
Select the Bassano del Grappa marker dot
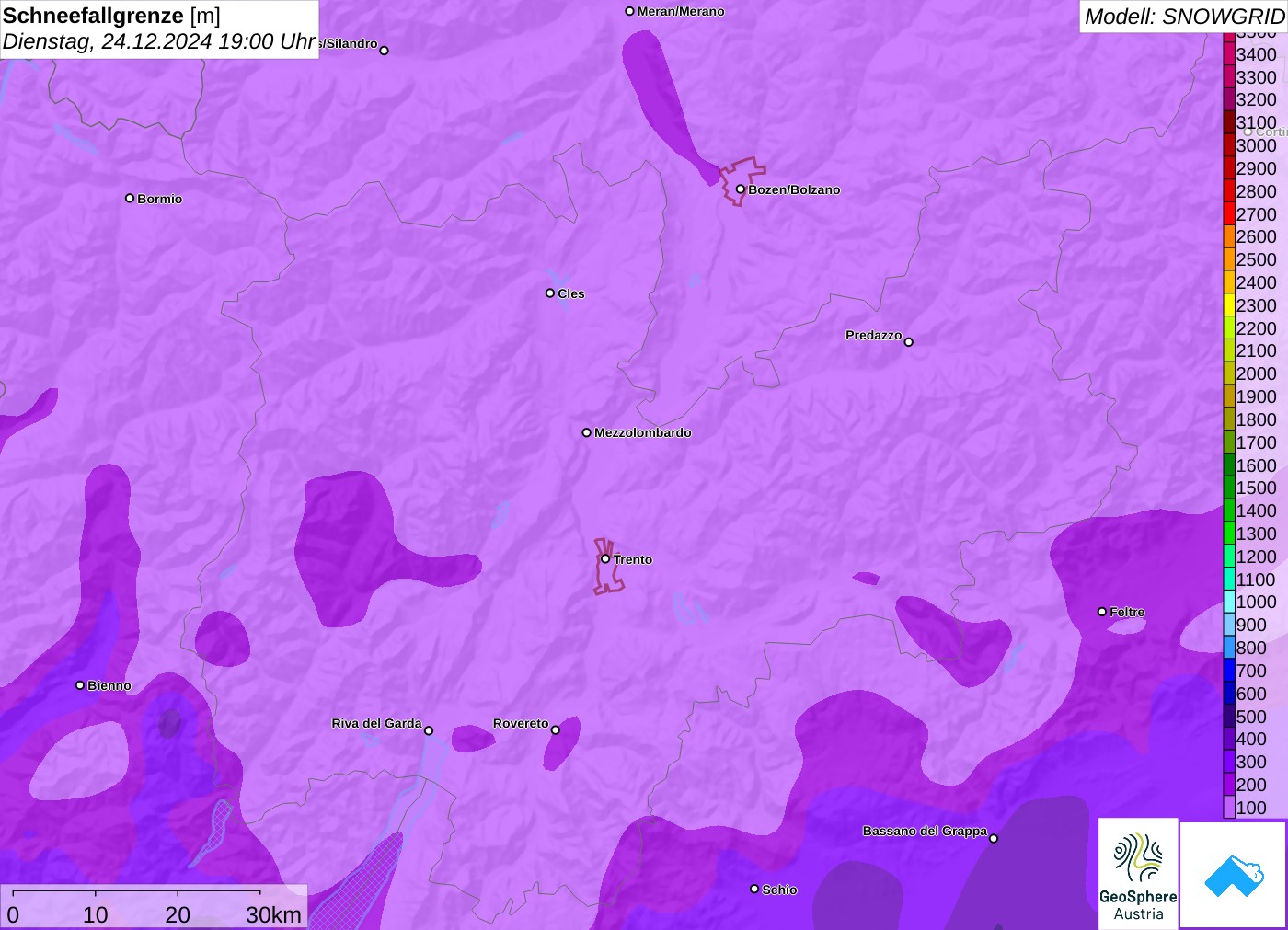(994, 838)
